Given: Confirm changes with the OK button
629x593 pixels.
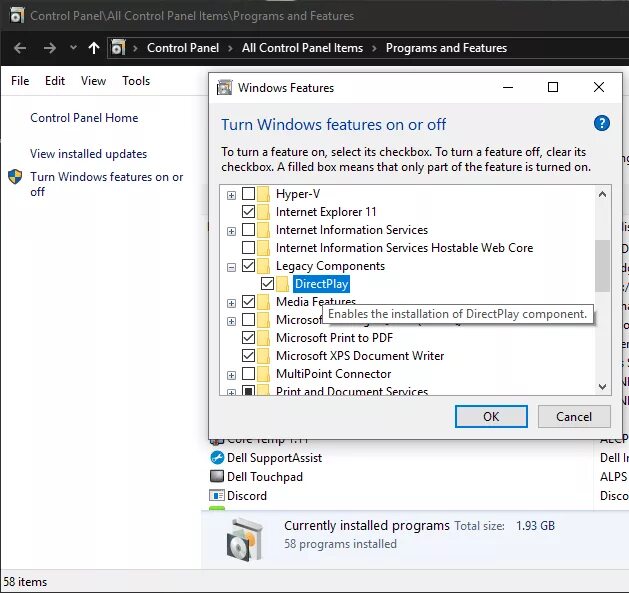Looking at the screenshot, I should point(491,416).
